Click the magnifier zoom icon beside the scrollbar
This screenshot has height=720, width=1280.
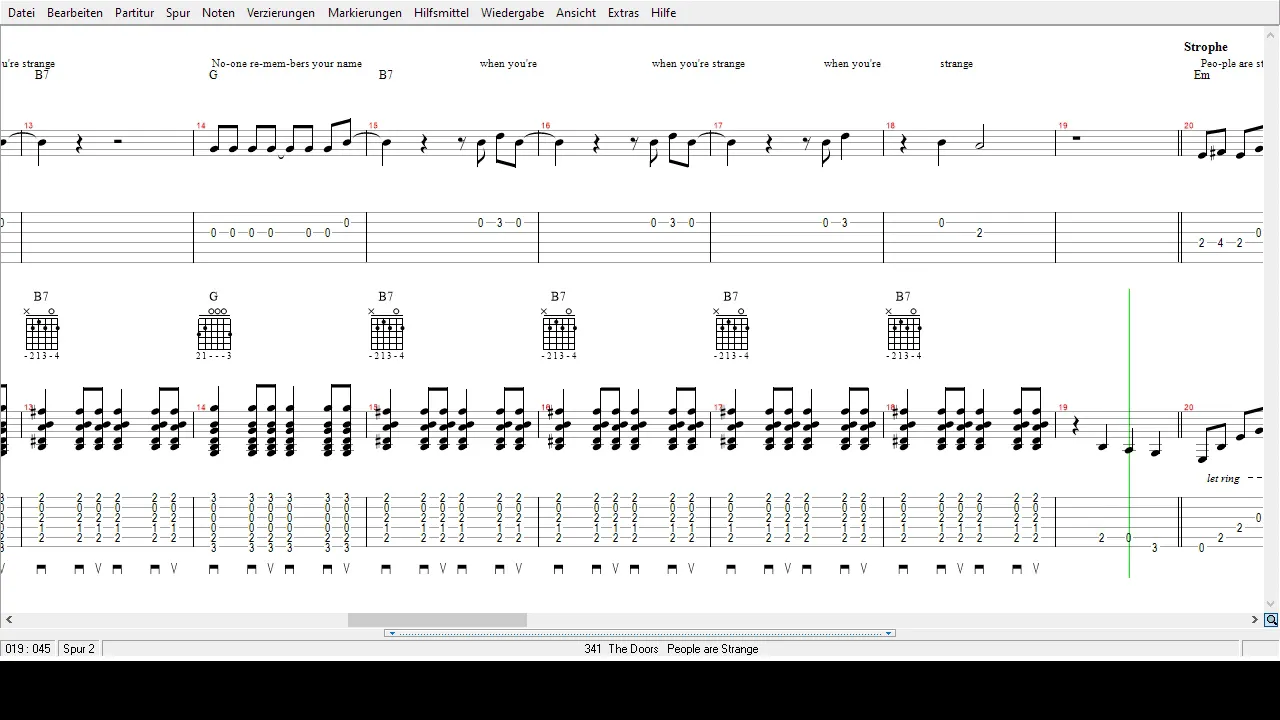point(1271,620)
